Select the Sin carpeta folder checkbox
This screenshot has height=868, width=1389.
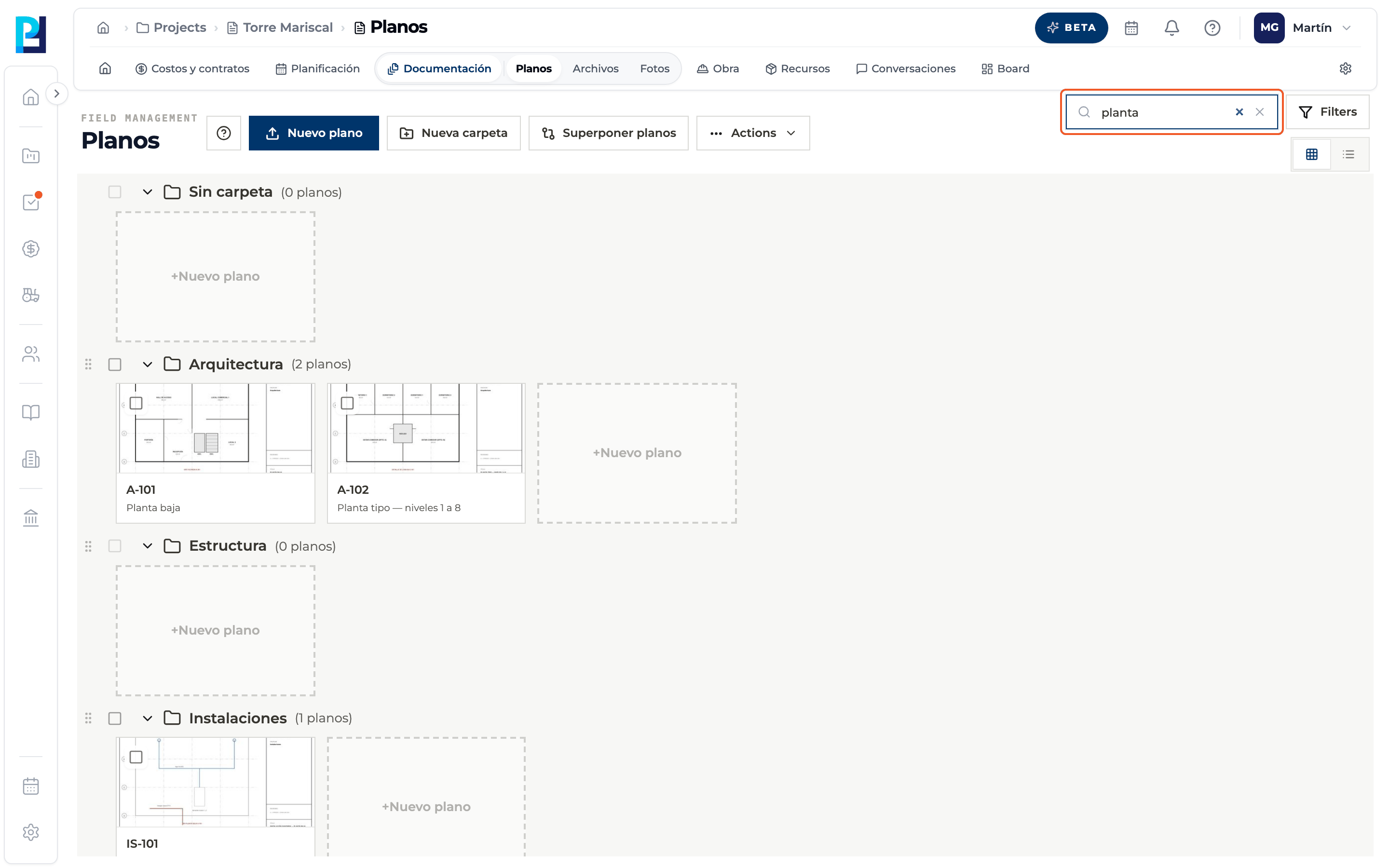tap(115, 192)
